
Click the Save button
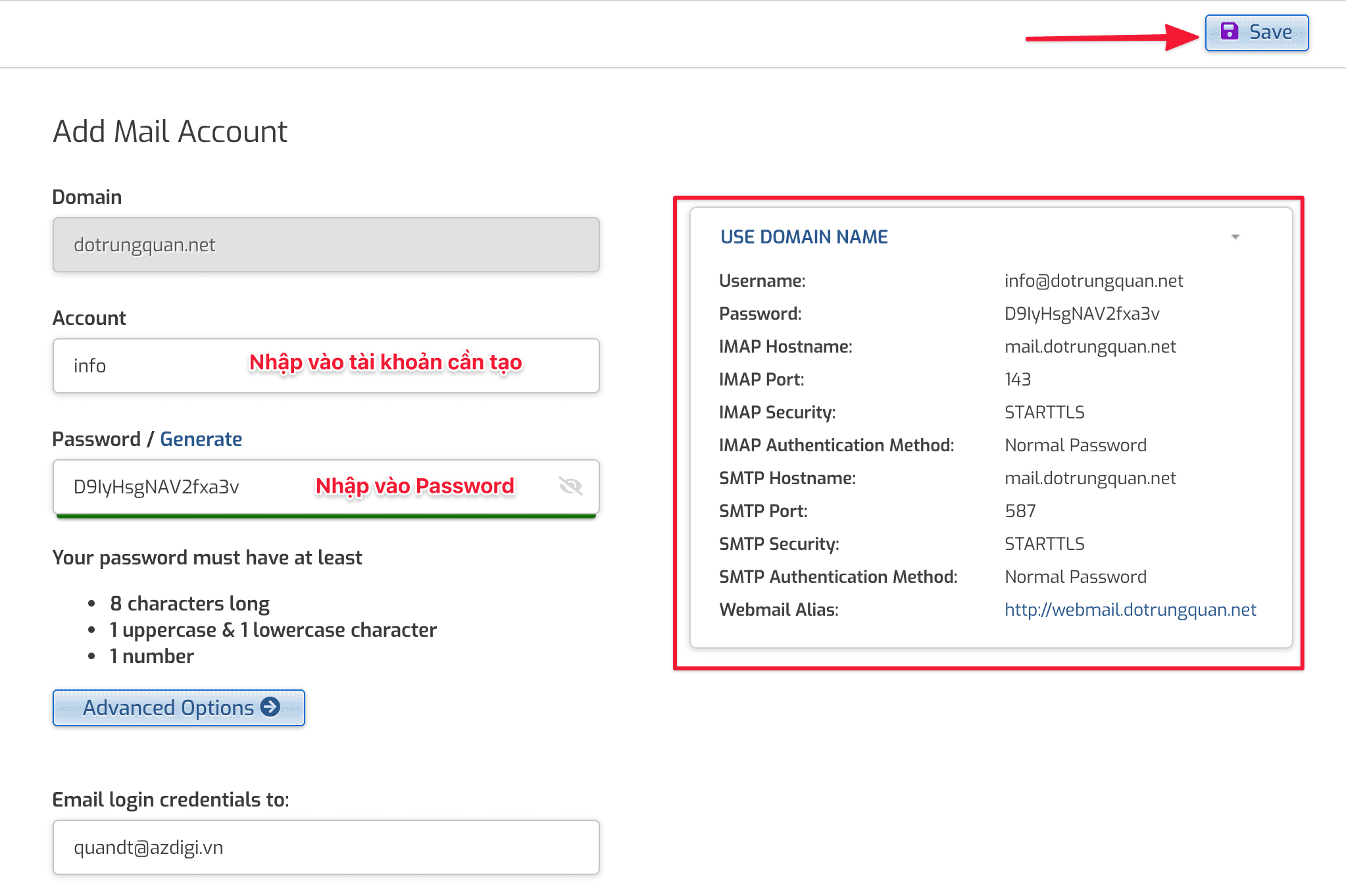pyautogui.click(x=1255, y=32)
